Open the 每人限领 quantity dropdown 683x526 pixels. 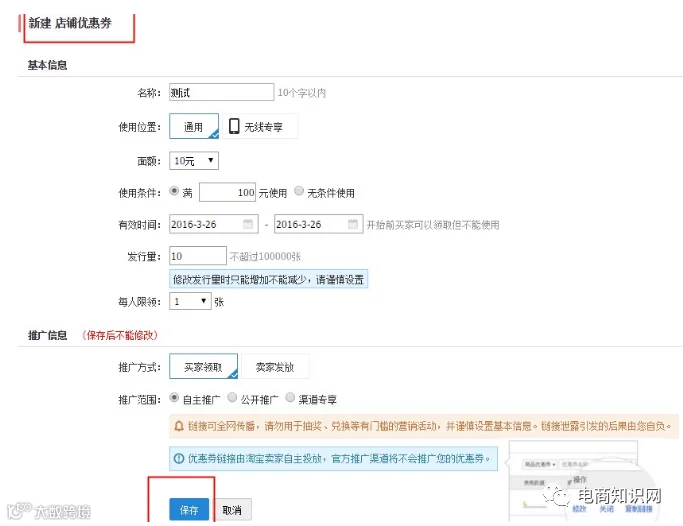[190, 301]
